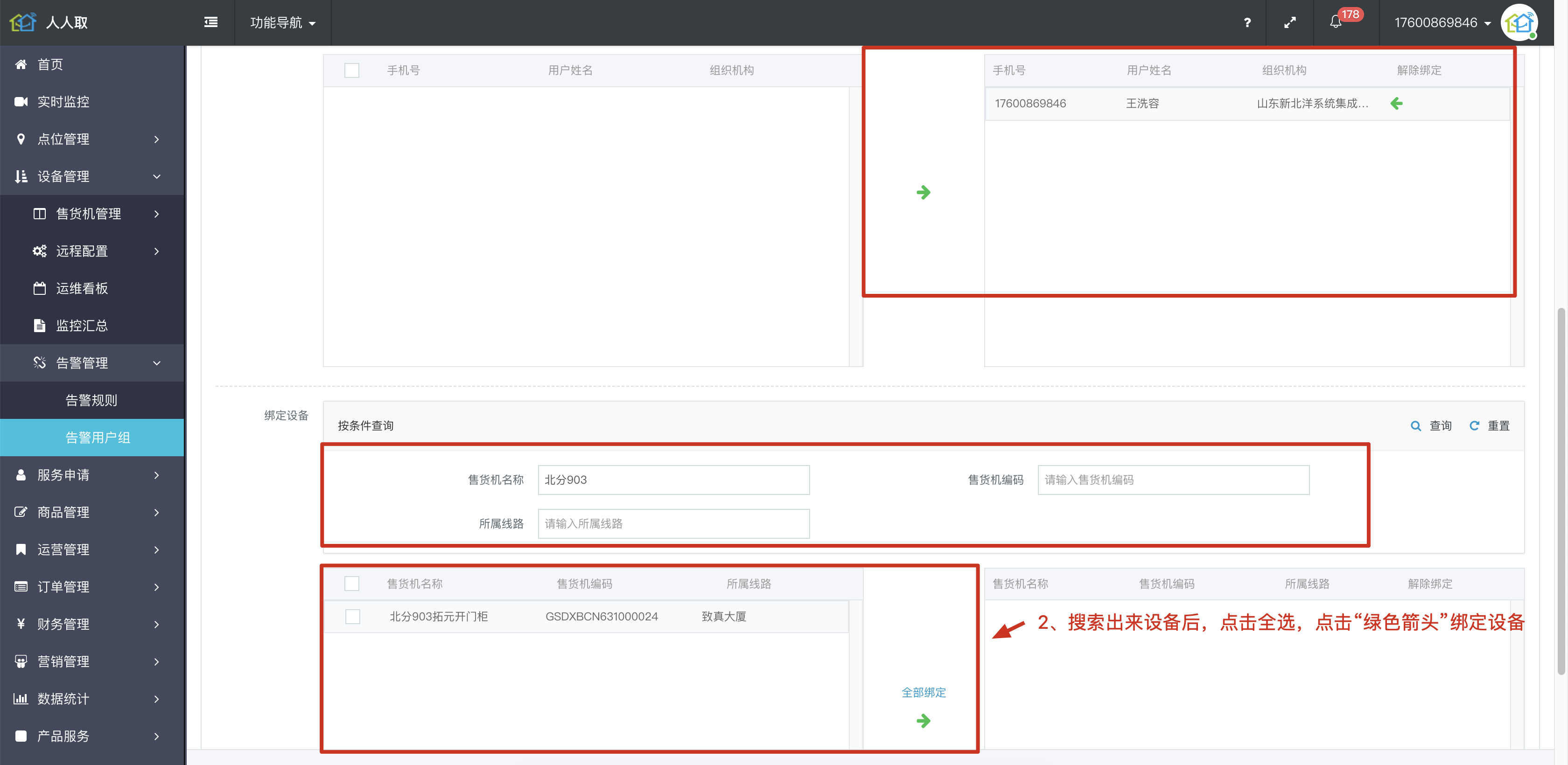Expand 产品服务 chevron
Screen dimensions: 1568x765
(x=156, y=737)
